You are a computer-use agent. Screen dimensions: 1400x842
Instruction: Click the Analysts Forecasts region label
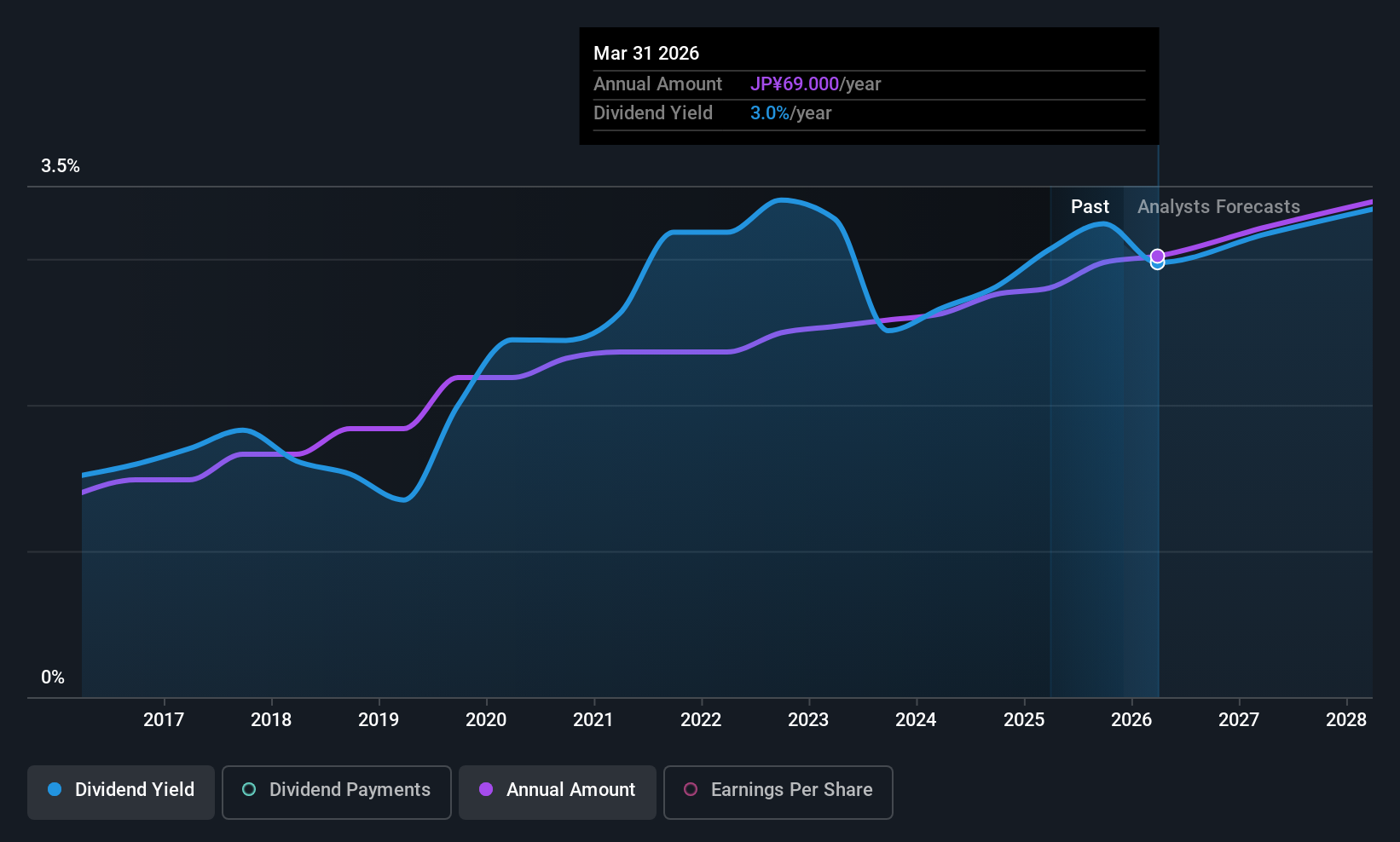click(1218, 207)
